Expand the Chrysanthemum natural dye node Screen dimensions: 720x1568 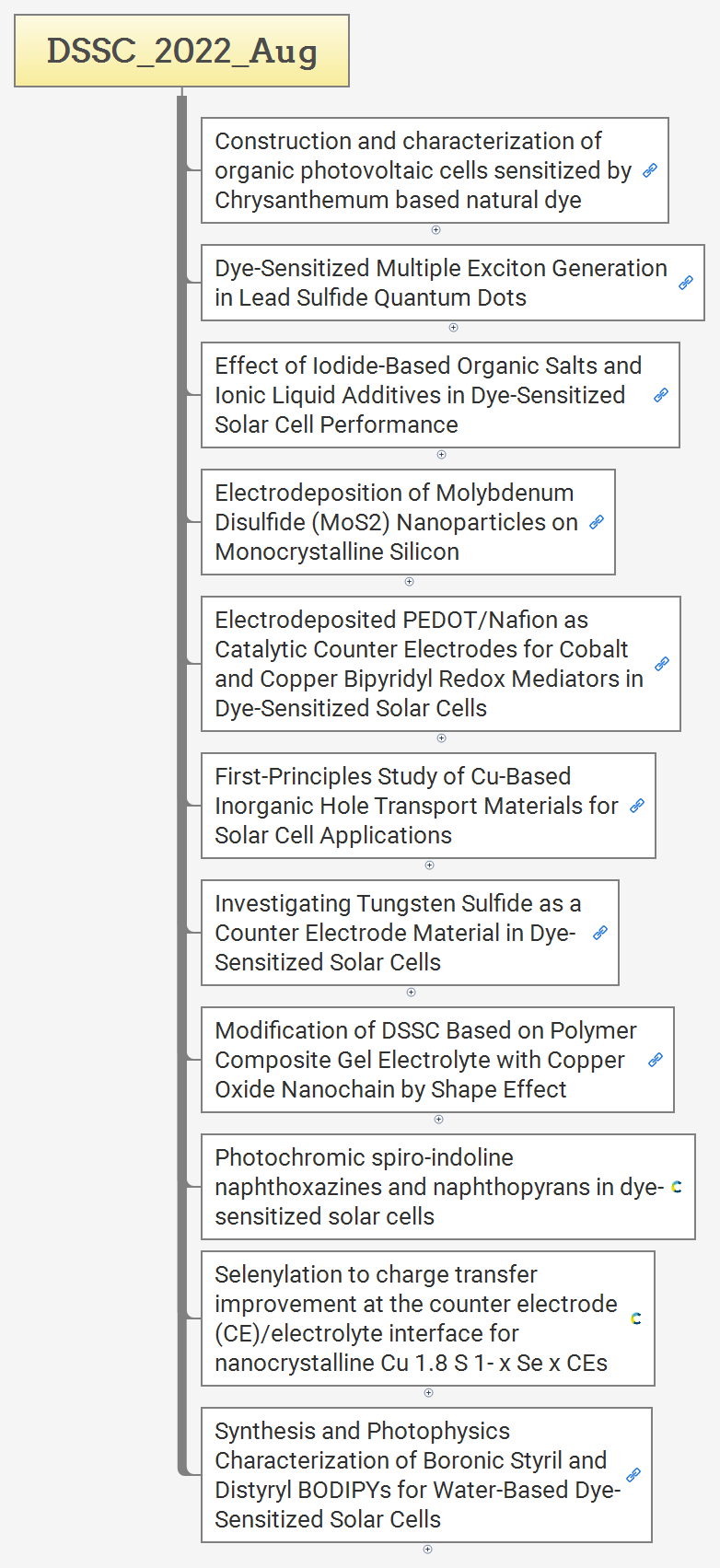[x=436, y=230]
